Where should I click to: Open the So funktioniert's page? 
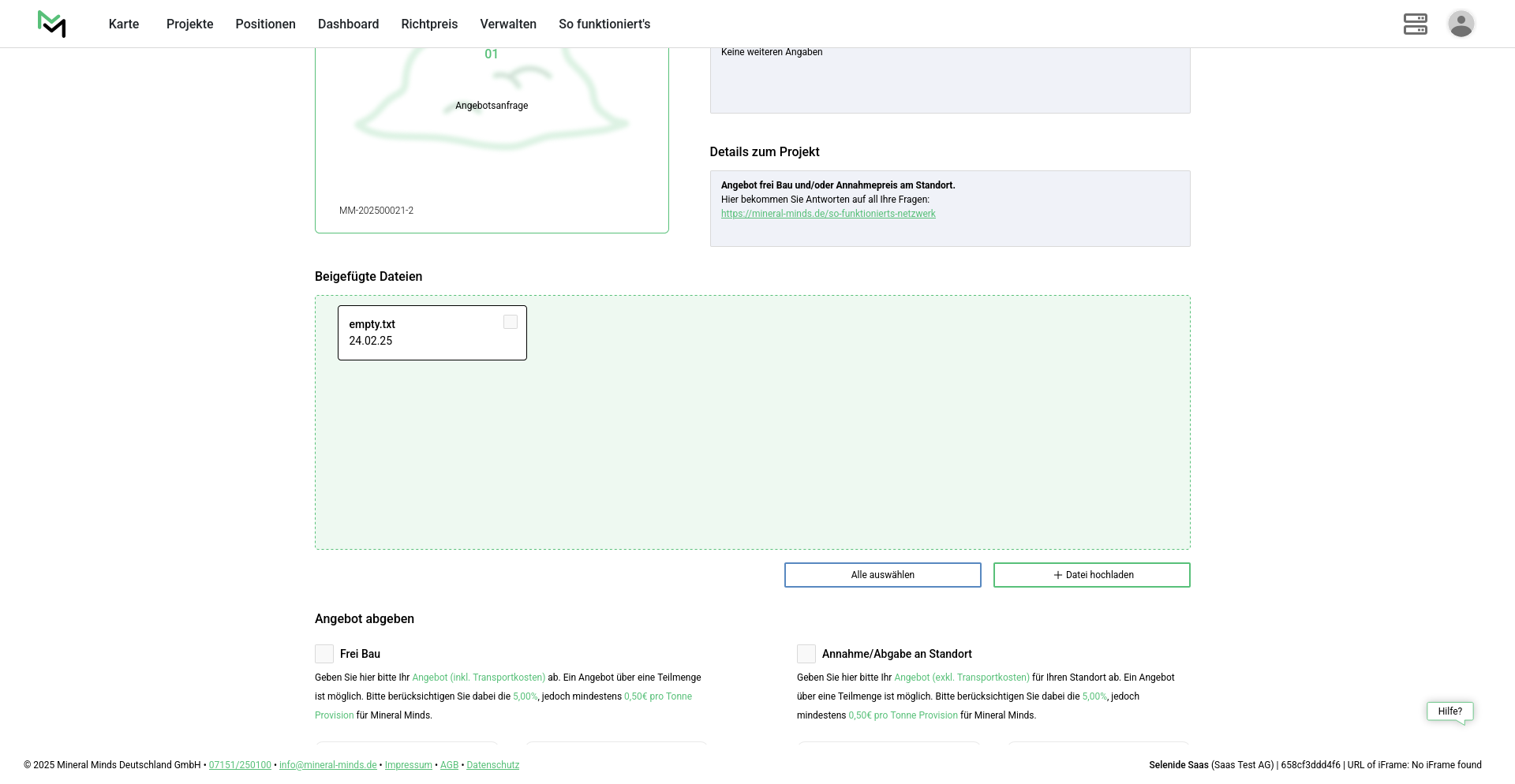pyautogui.click(x=604, y=24)
